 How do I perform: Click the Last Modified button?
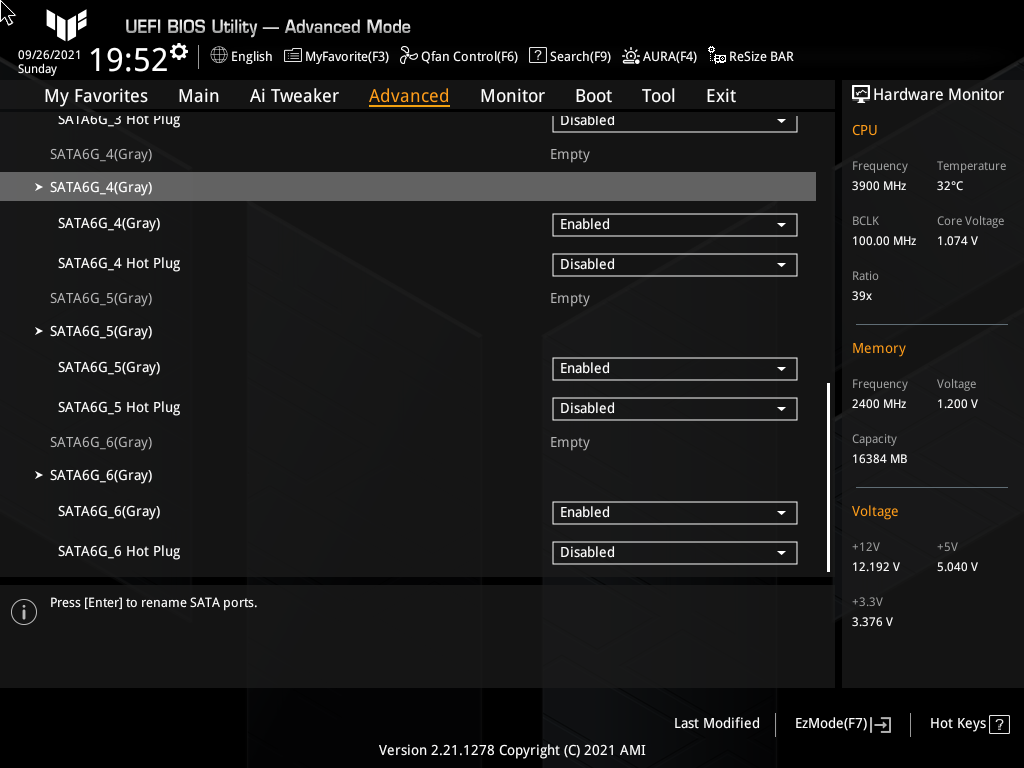click(x=716, y=723)
